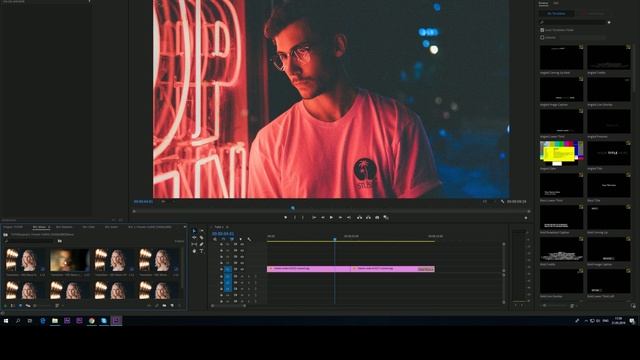Select the Angled Title template thumbnail

pyautogui.click(x=609, y=153)
